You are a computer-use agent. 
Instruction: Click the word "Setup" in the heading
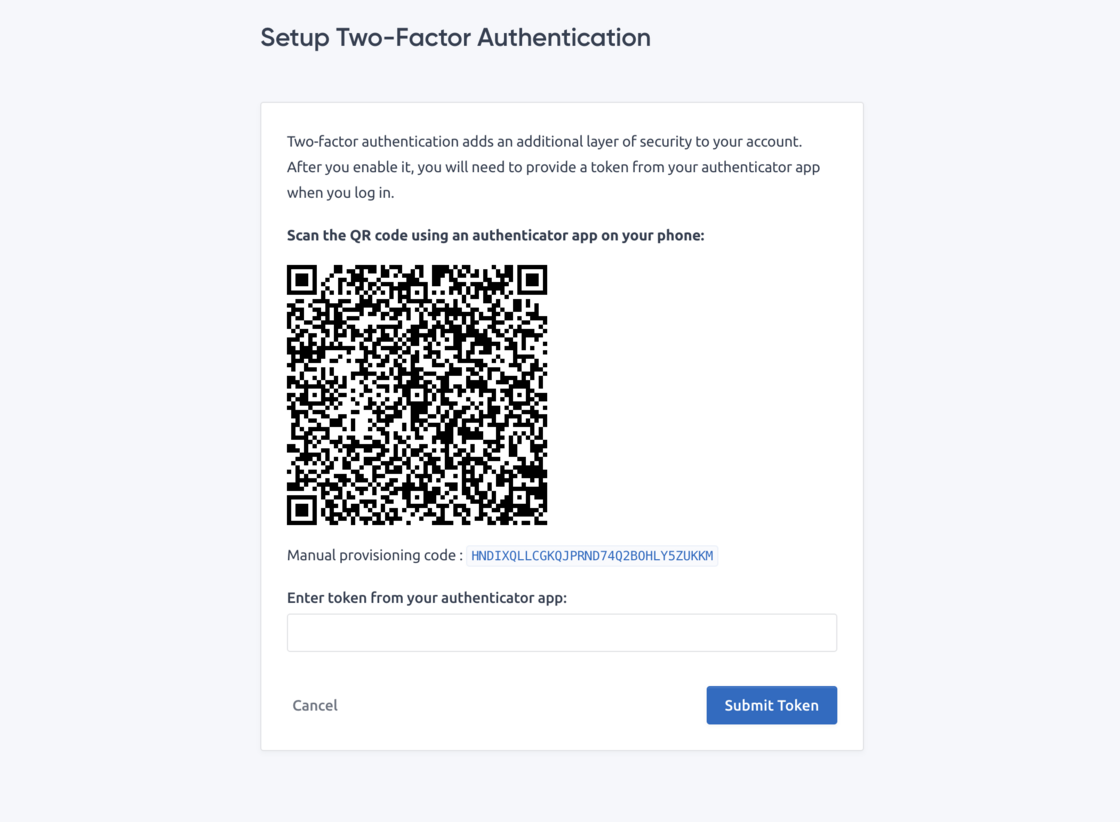click(x=296, y=37)
